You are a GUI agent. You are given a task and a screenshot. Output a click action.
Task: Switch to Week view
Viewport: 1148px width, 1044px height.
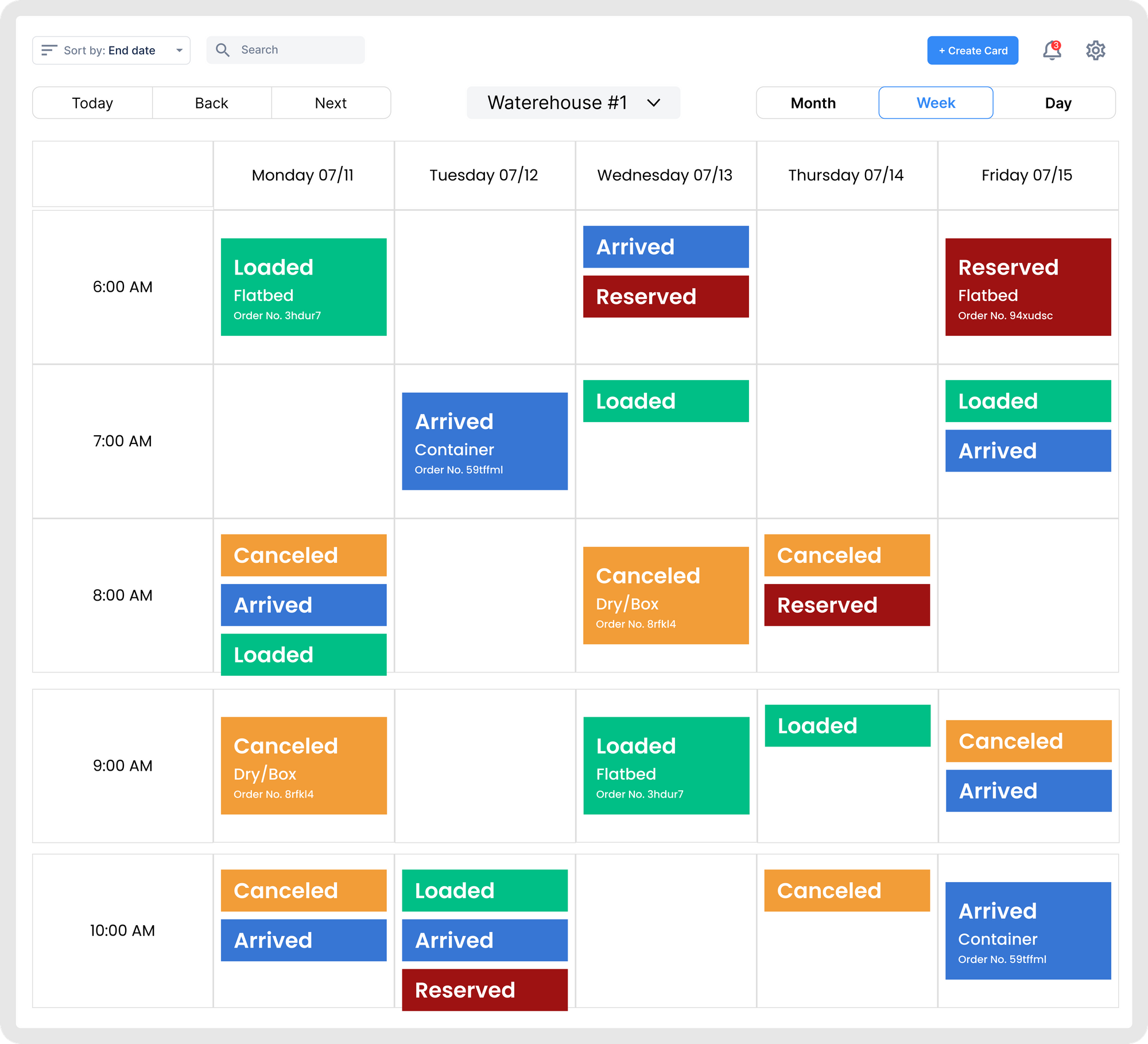[x=936, y=103]
